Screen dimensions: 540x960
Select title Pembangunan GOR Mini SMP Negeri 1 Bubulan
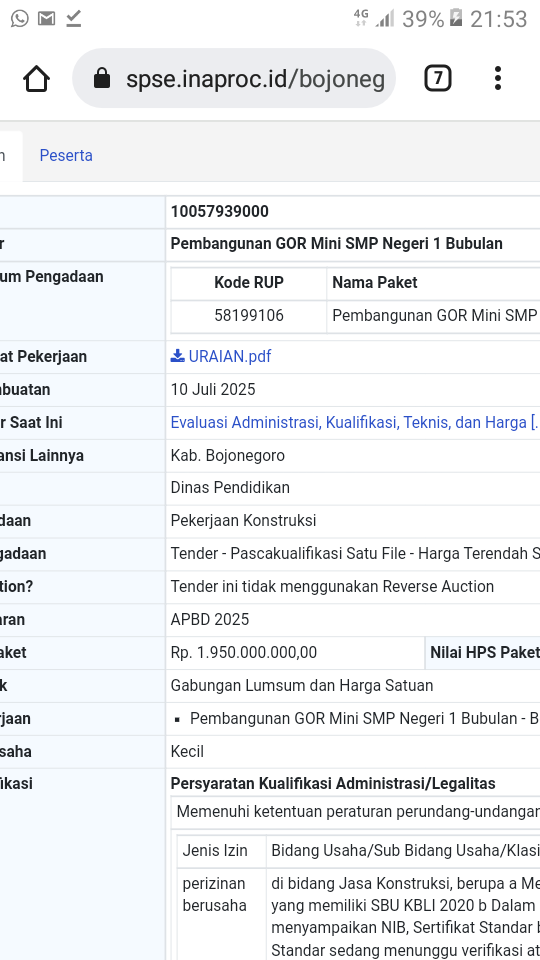pos(337,244)
